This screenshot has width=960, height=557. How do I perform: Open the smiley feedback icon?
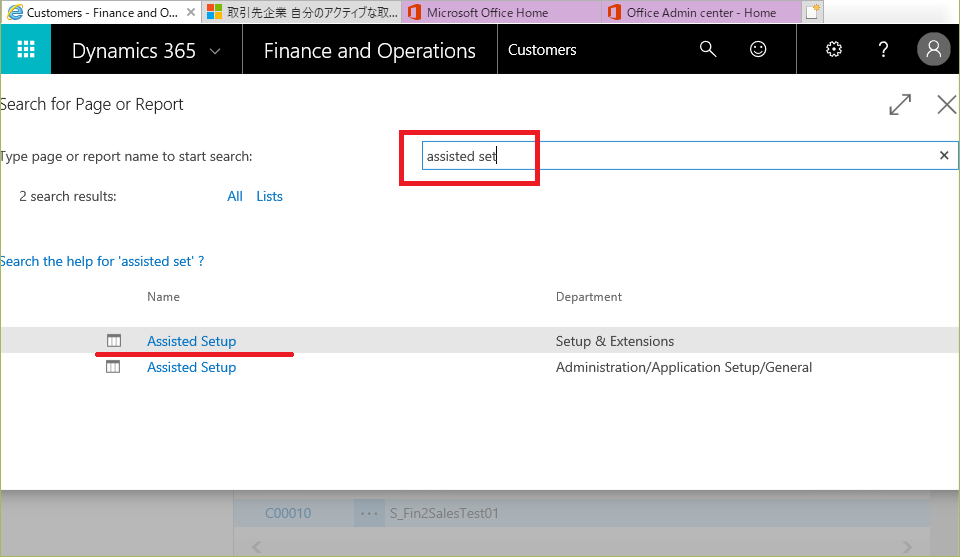(758, 49)
